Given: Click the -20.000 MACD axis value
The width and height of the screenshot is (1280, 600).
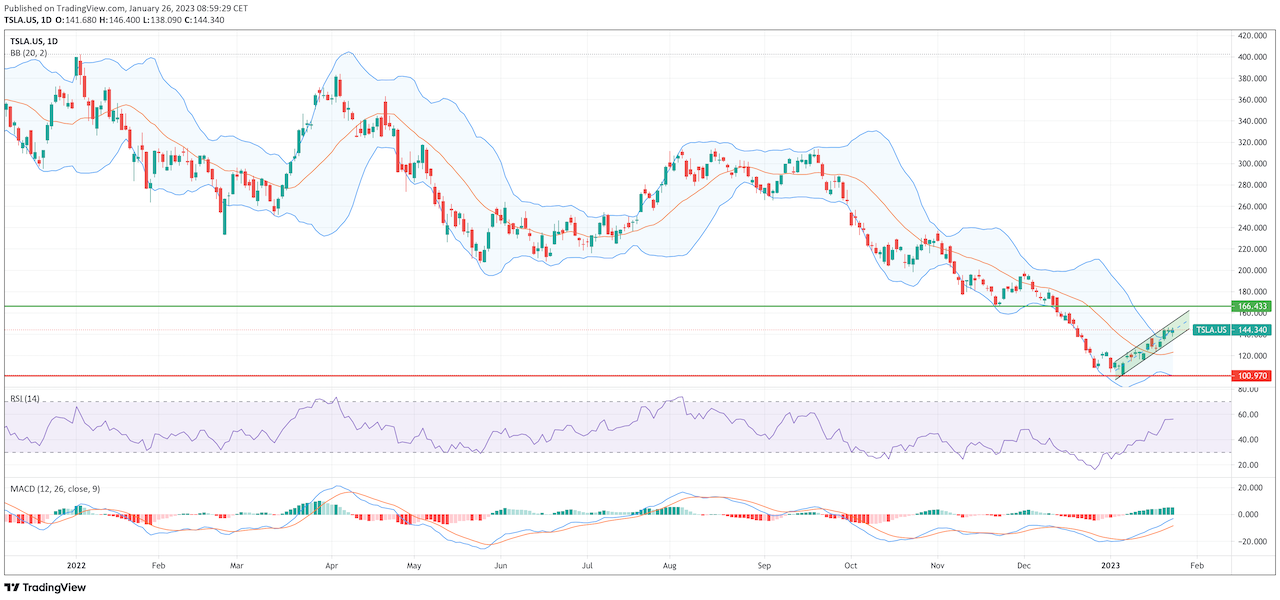Looking at the screenshot, I should (1250, 542).
